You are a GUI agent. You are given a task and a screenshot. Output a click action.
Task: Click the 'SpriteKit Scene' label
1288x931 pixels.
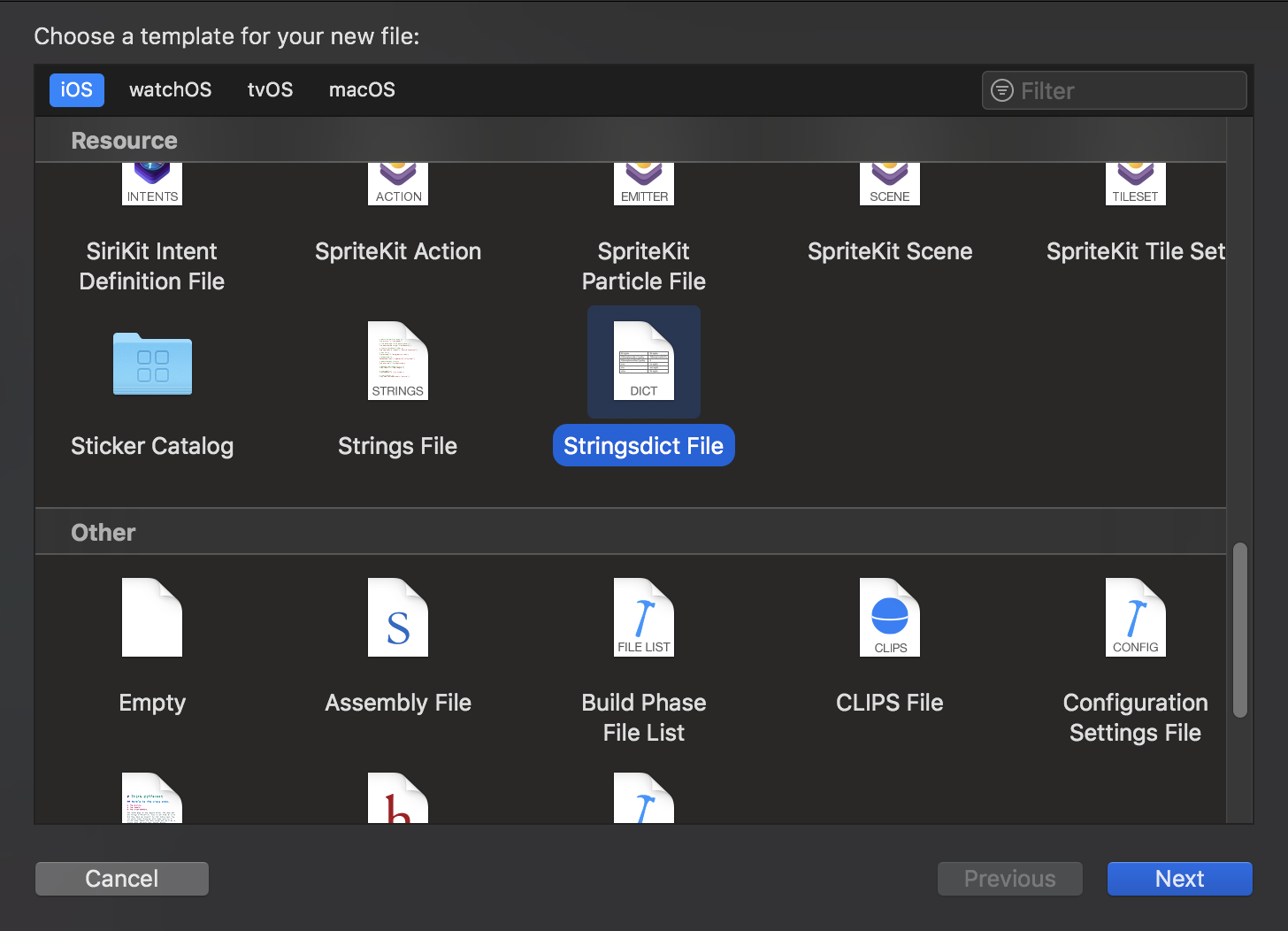(890, 251)
